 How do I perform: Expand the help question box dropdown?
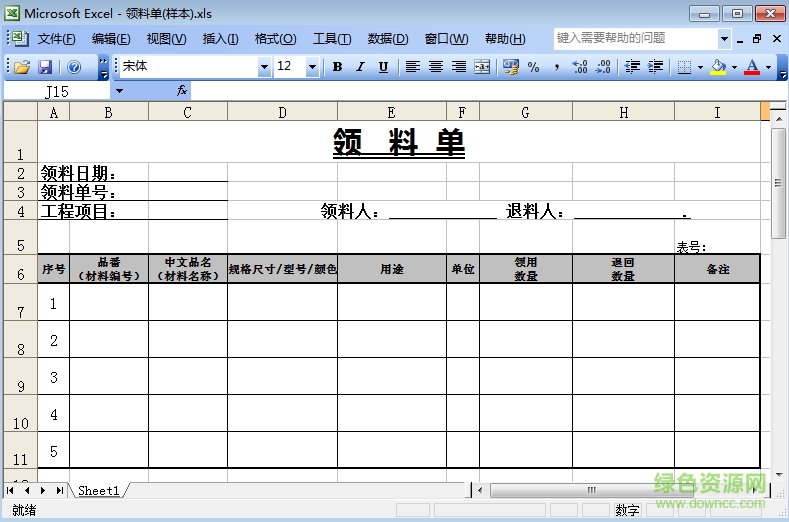tap(724, 38)
